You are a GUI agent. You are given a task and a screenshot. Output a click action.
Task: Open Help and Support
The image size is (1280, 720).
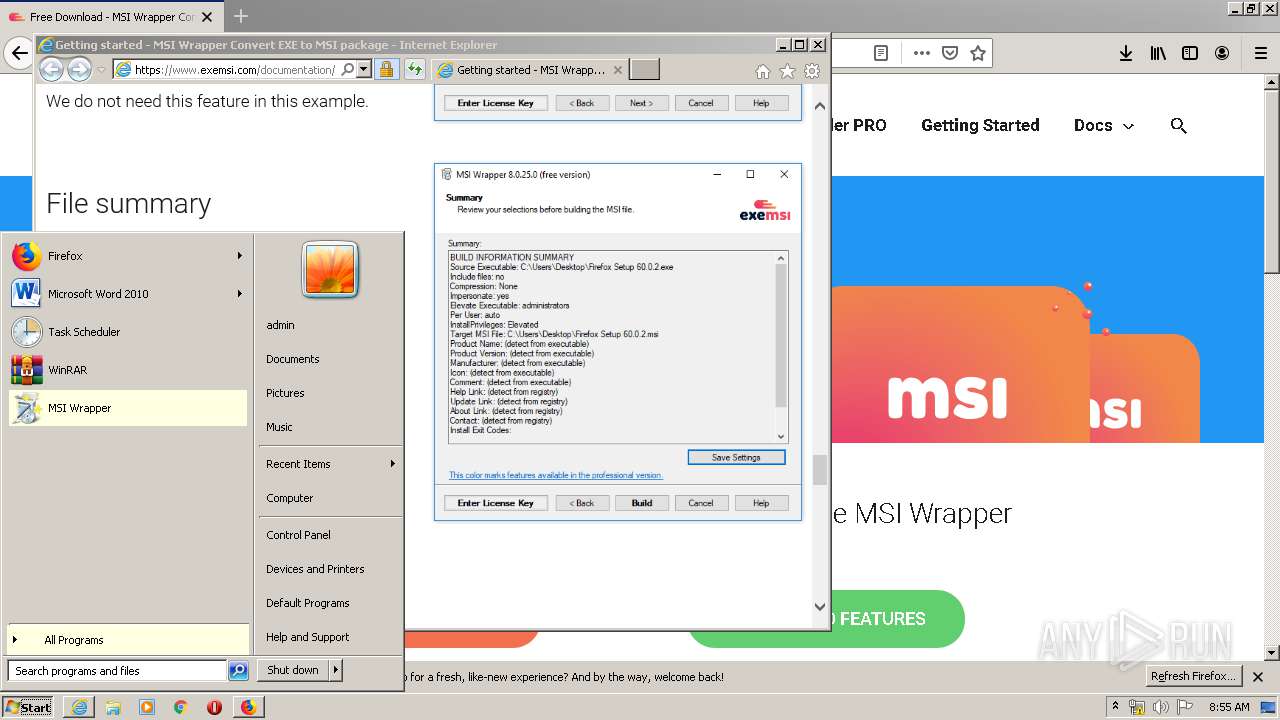click(x=308, y=637)
